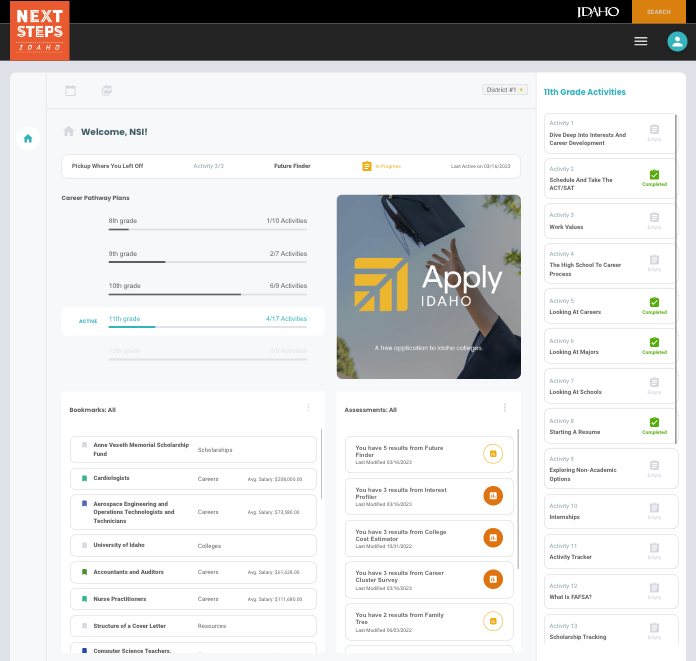Toggle bookmark flag for Accountants and Auditors
696x661 pixels.
pos(84,572)
